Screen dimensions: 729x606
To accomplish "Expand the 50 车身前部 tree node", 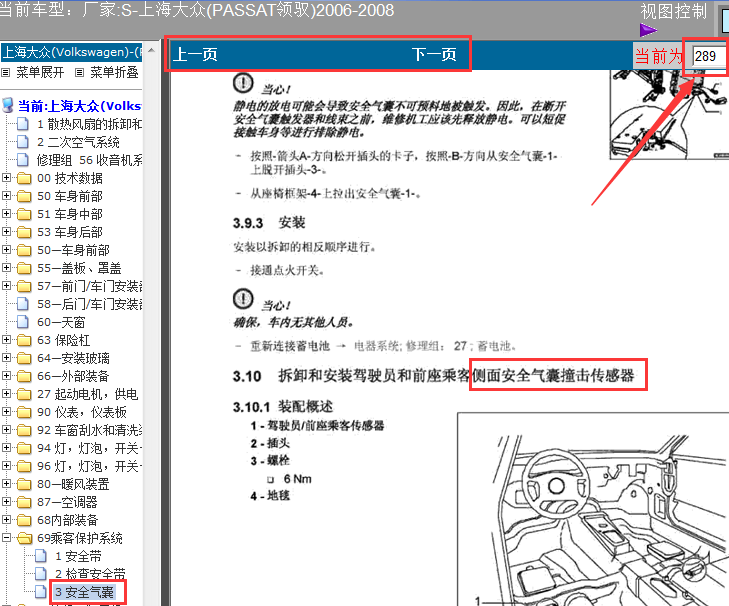I will click(x=7, y=196).
